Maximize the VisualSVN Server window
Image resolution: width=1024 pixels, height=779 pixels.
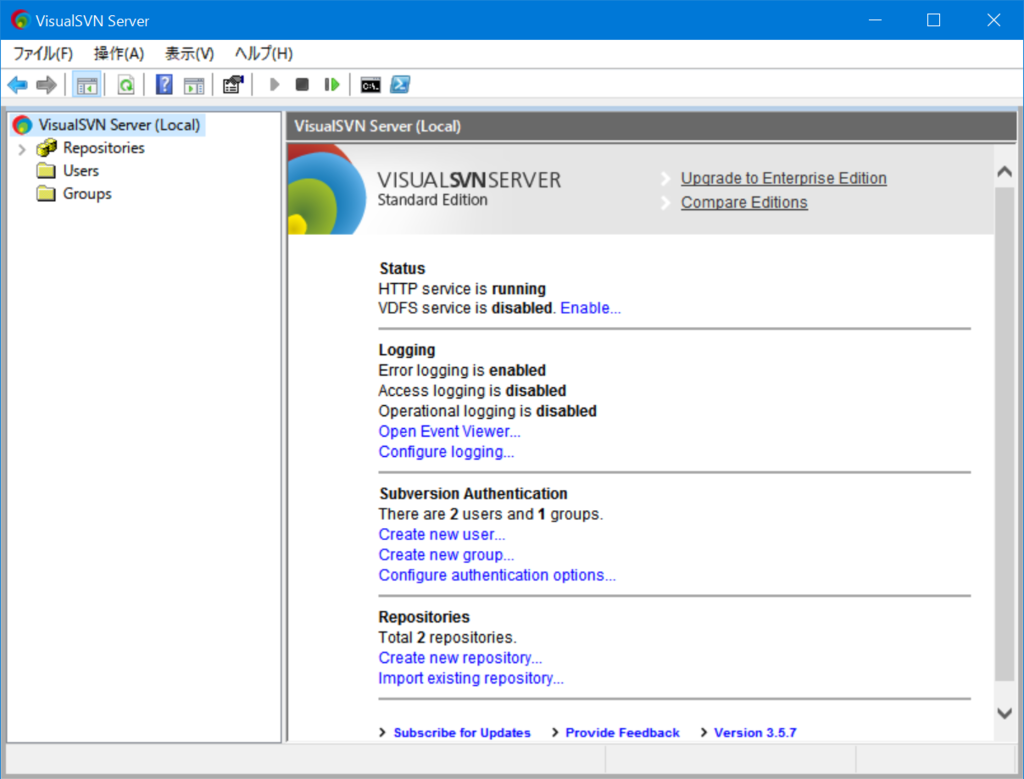point(934,20)
